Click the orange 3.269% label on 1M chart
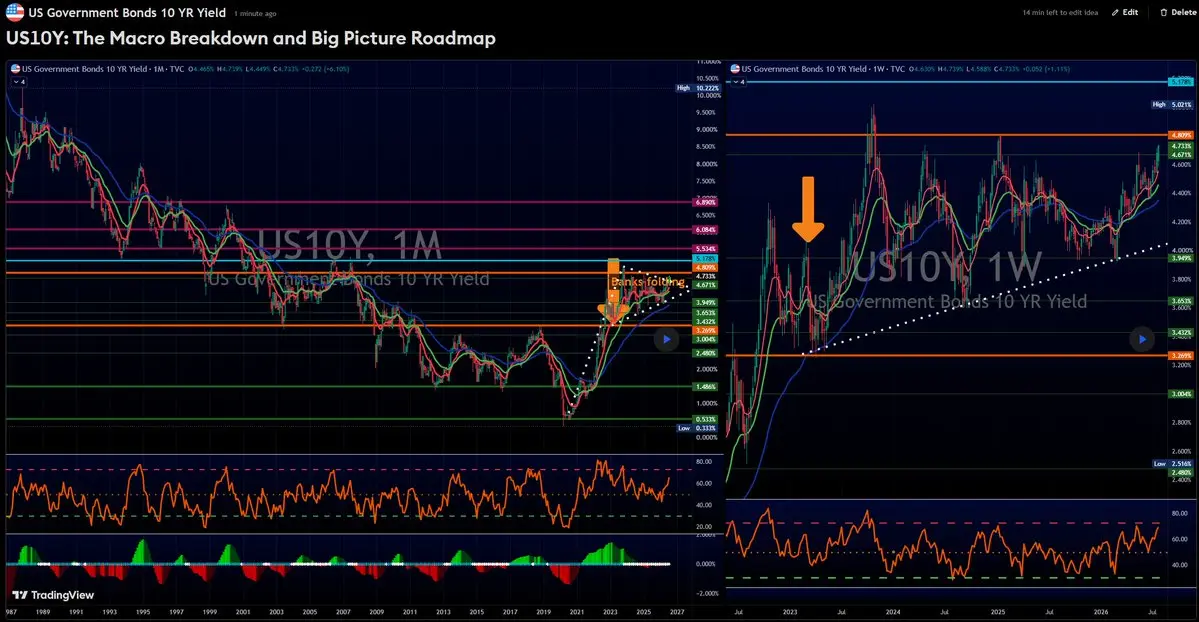 coord(705,330)
